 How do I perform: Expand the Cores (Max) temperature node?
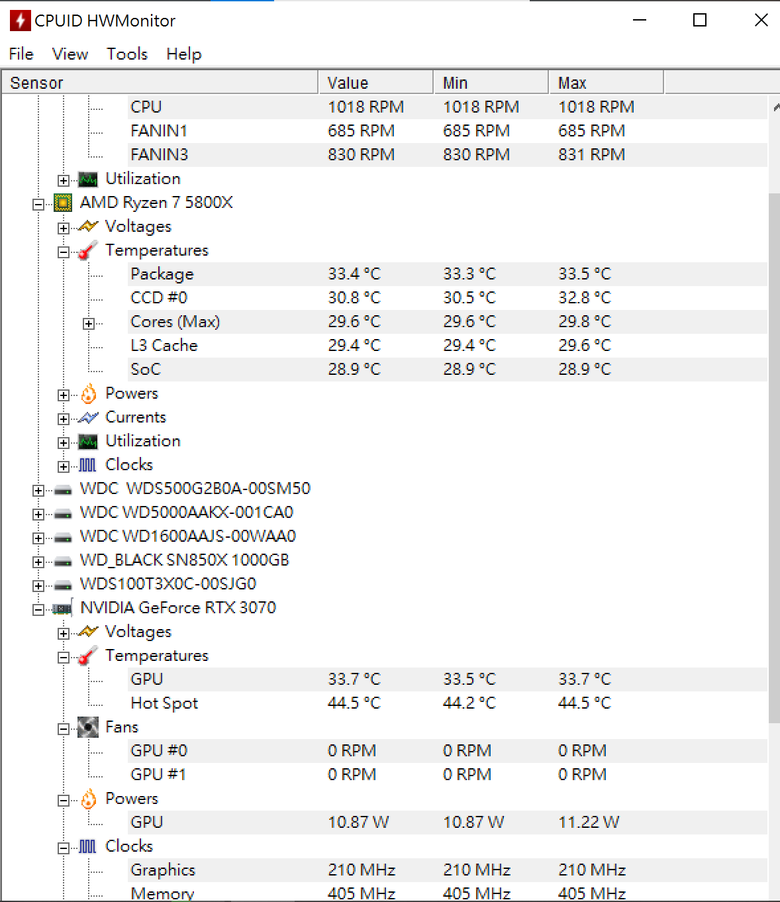tap(88, 323)
